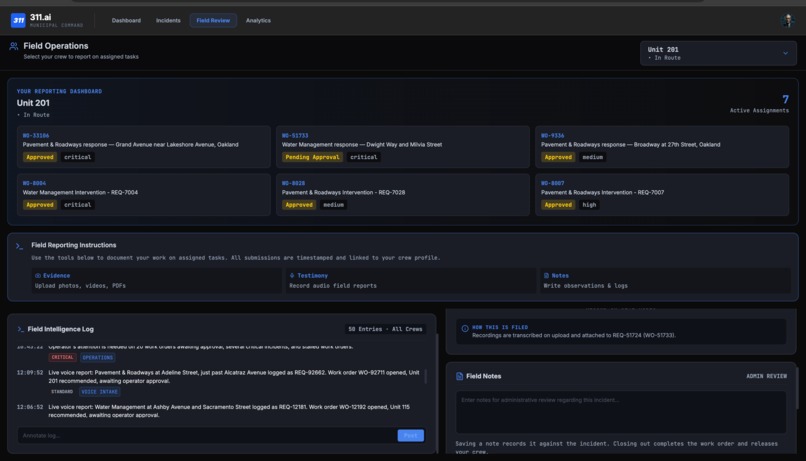Click the YOUR REPORTING DASHBOARD heading
The width and height of the screenshot is (806, 461).
(x=59, y=91)
